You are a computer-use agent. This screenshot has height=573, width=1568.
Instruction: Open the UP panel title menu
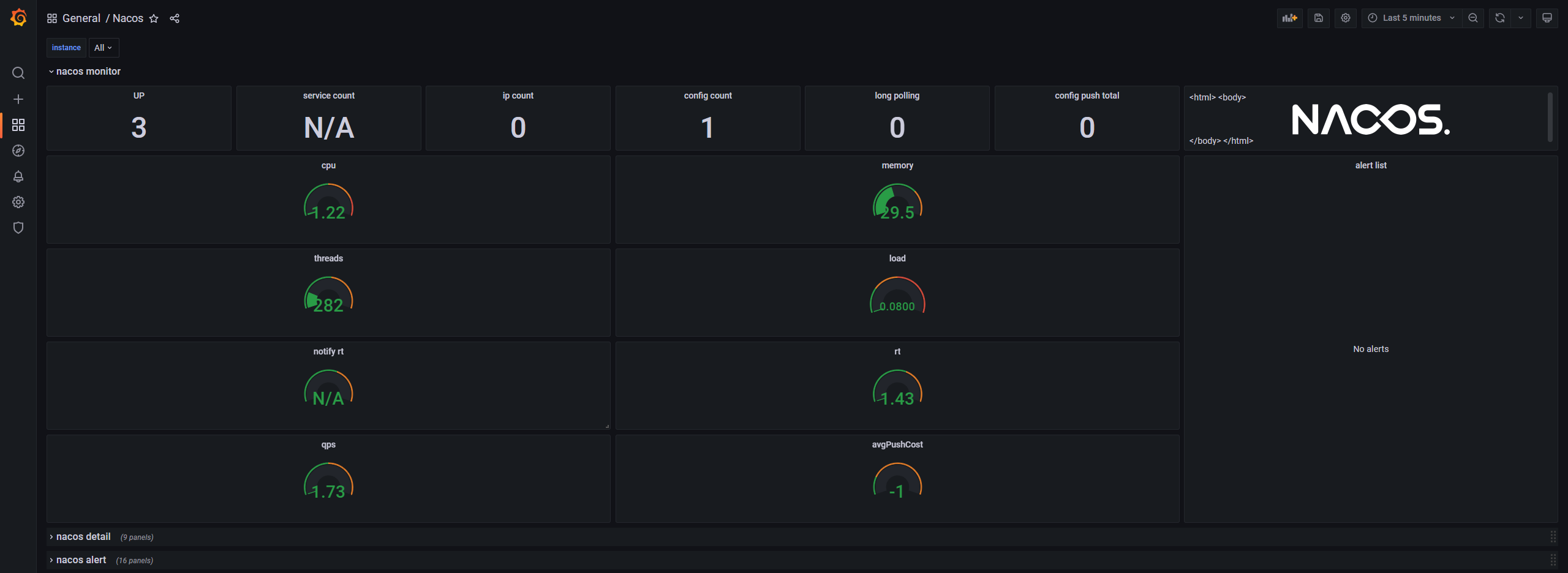pos(139,95)
